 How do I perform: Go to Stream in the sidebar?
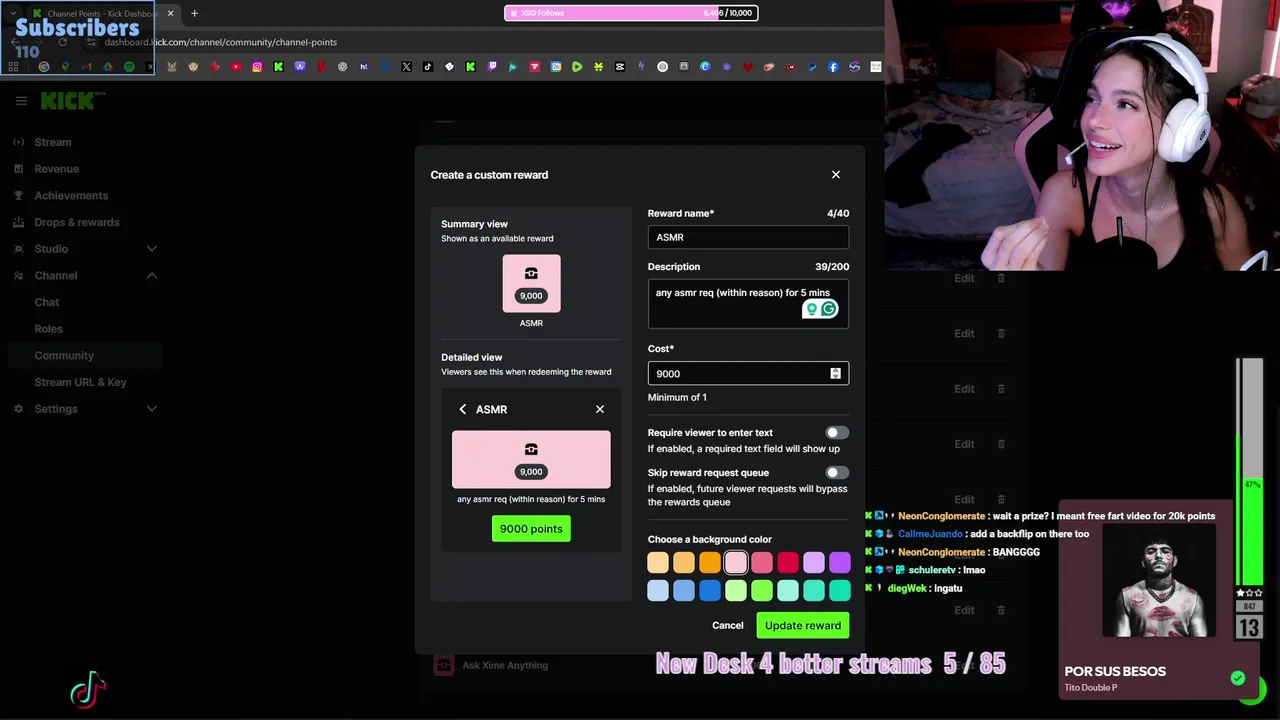pyautogui.click(x=53, y=142)
